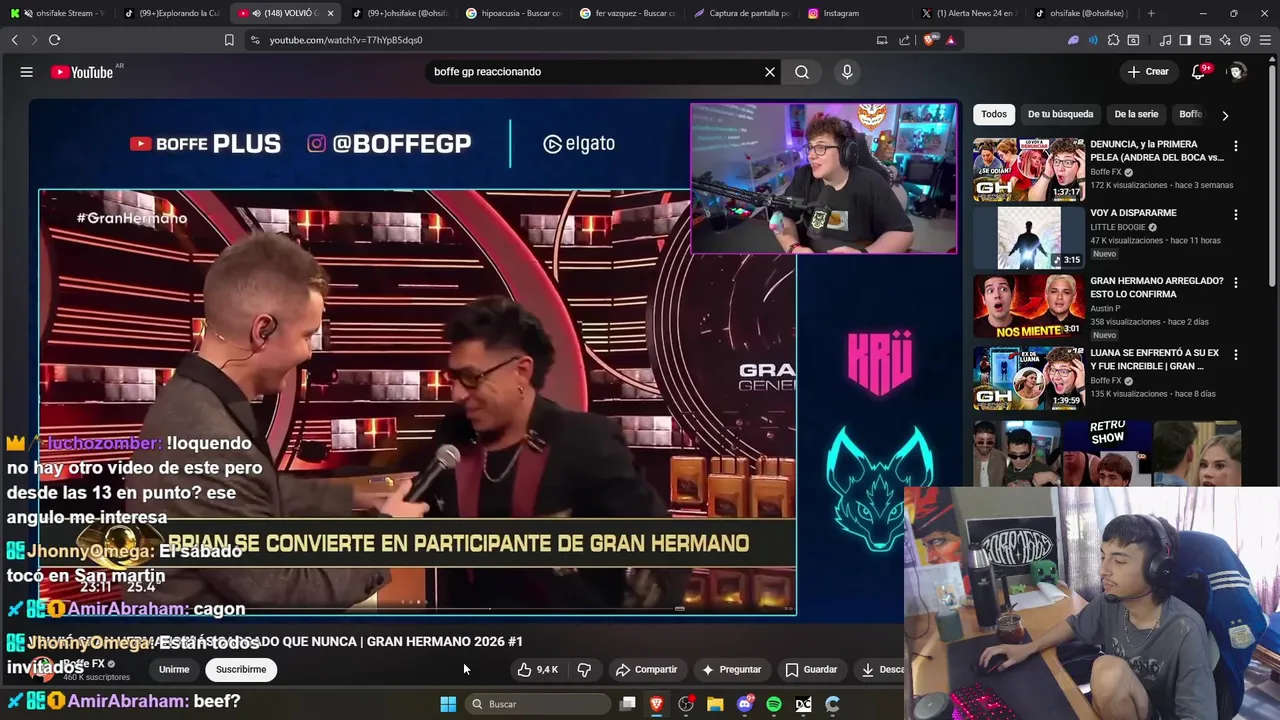
Task: Go back to the previous page
Action: pyautogui.click(x=15, y=40)
